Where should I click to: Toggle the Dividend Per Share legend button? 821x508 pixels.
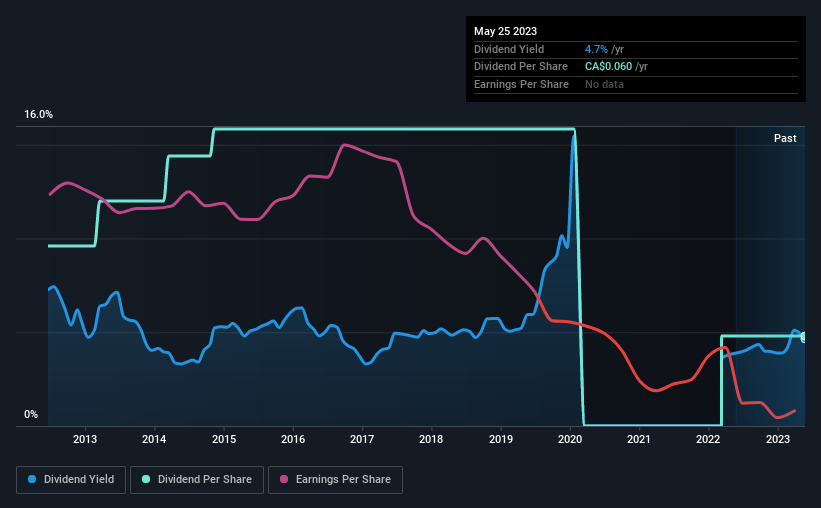tap(197, 480)
